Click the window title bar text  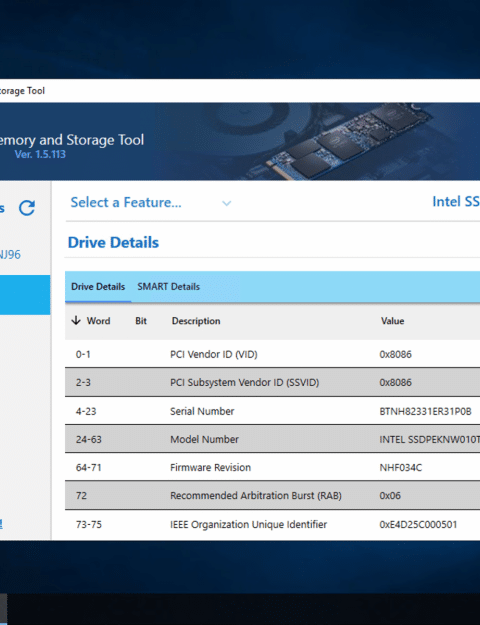pyautogui.click(x=22, y=91)
